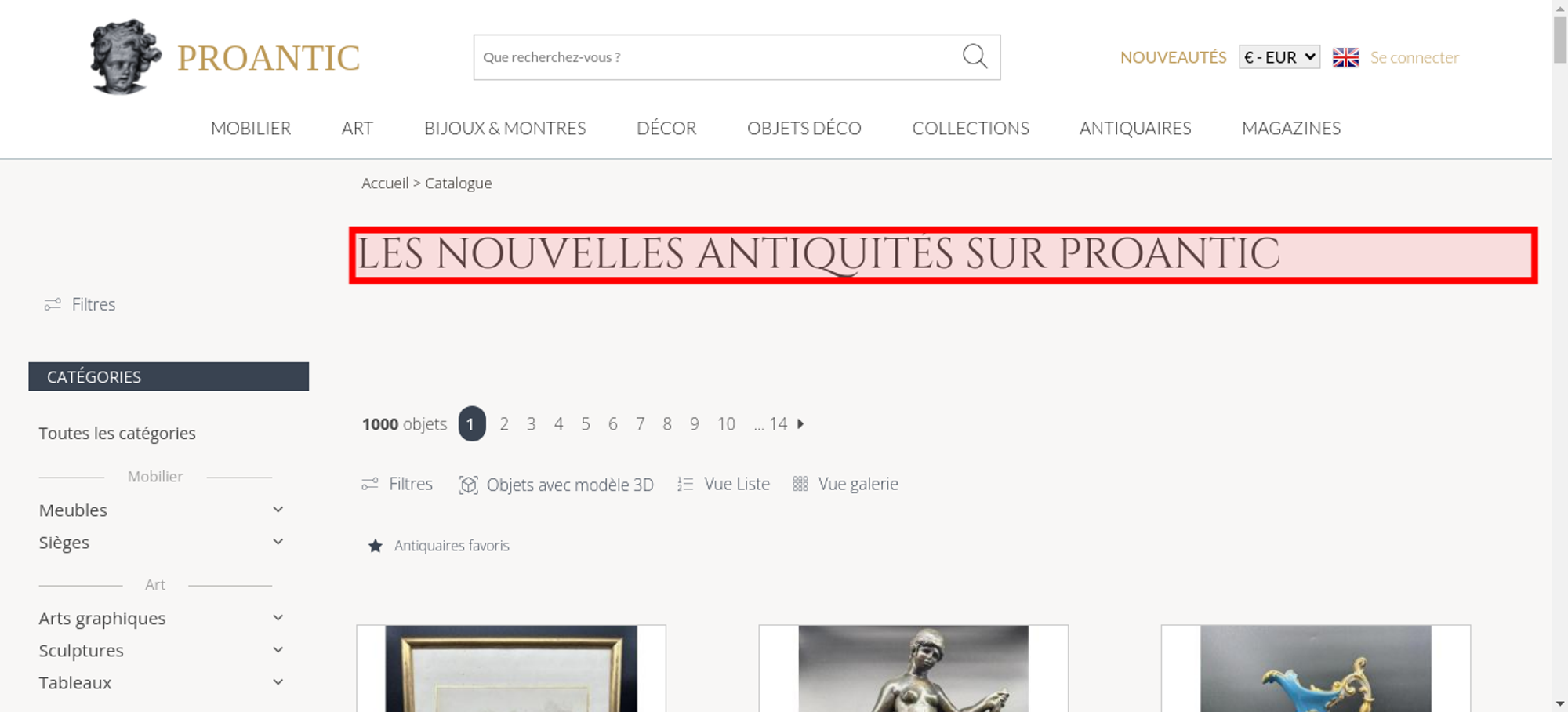The height and width of the screenshot is (712, 1568).
Task: Switch language via the UK flag icon
Action: coord(1345,57)
